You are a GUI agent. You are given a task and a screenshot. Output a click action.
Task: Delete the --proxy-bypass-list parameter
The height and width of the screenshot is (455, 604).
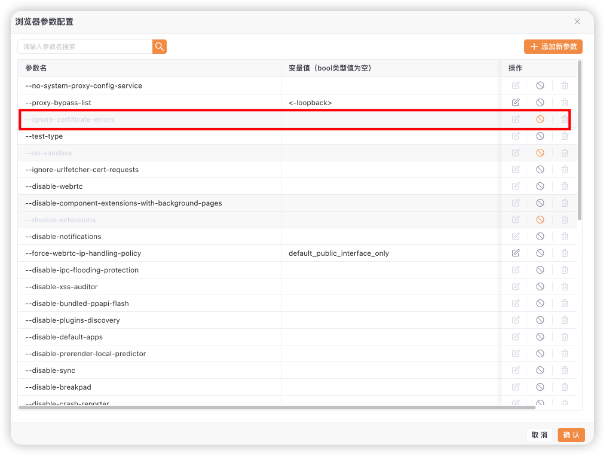(564, 102)
